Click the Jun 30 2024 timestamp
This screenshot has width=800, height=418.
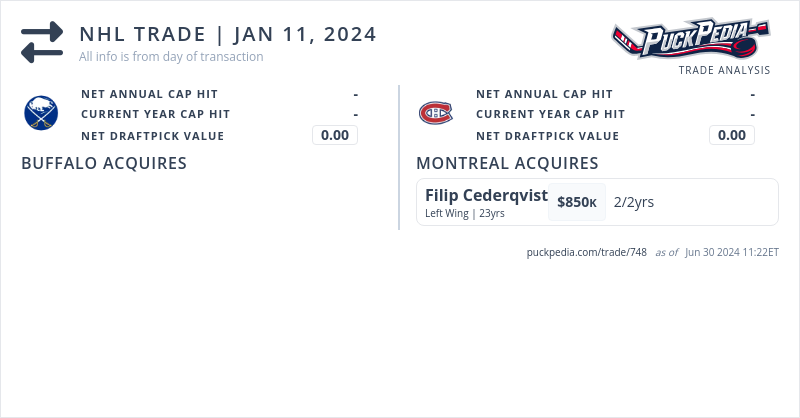tap(732, 252)
